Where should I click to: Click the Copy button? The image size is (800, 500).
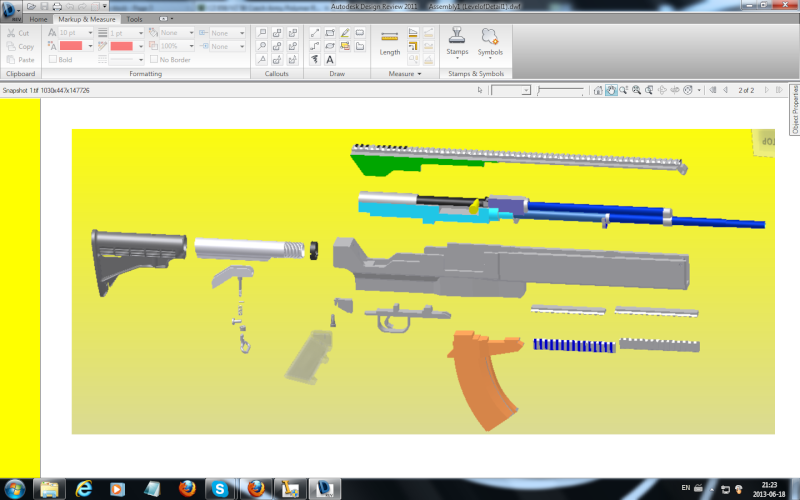pos(20,46)
